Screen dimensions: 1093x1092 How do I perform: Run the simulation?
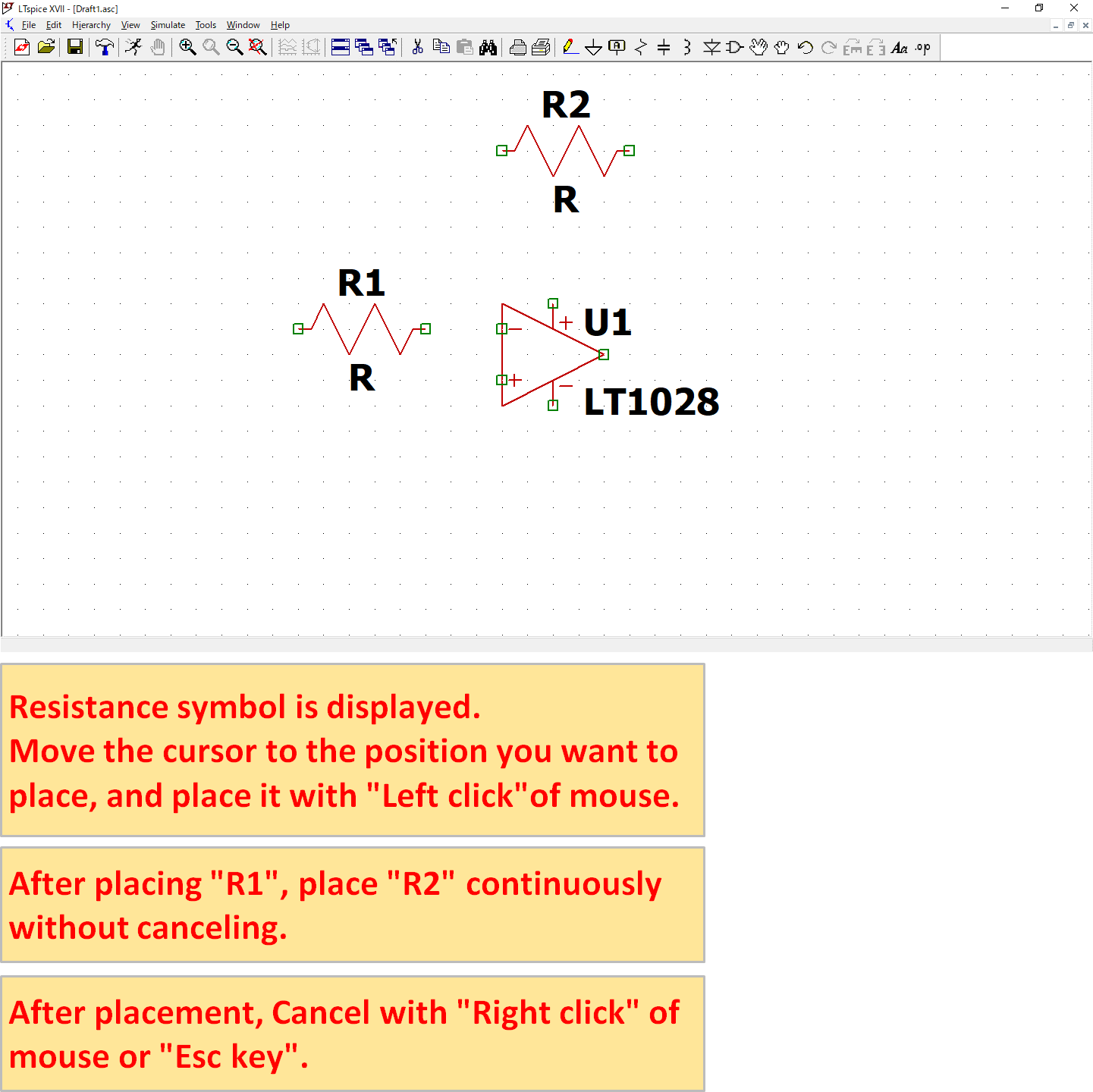[133, 47]
